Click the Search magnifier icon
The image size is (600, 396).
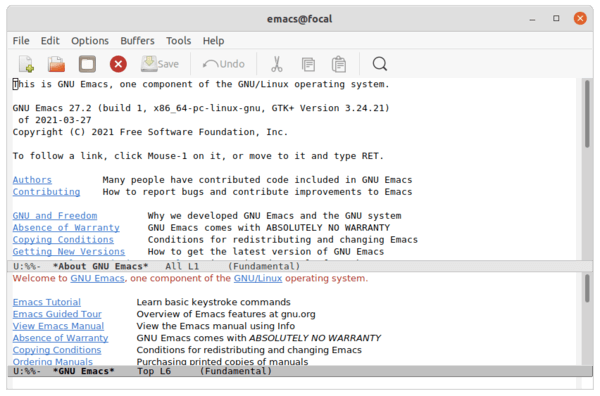pos(380,64)
